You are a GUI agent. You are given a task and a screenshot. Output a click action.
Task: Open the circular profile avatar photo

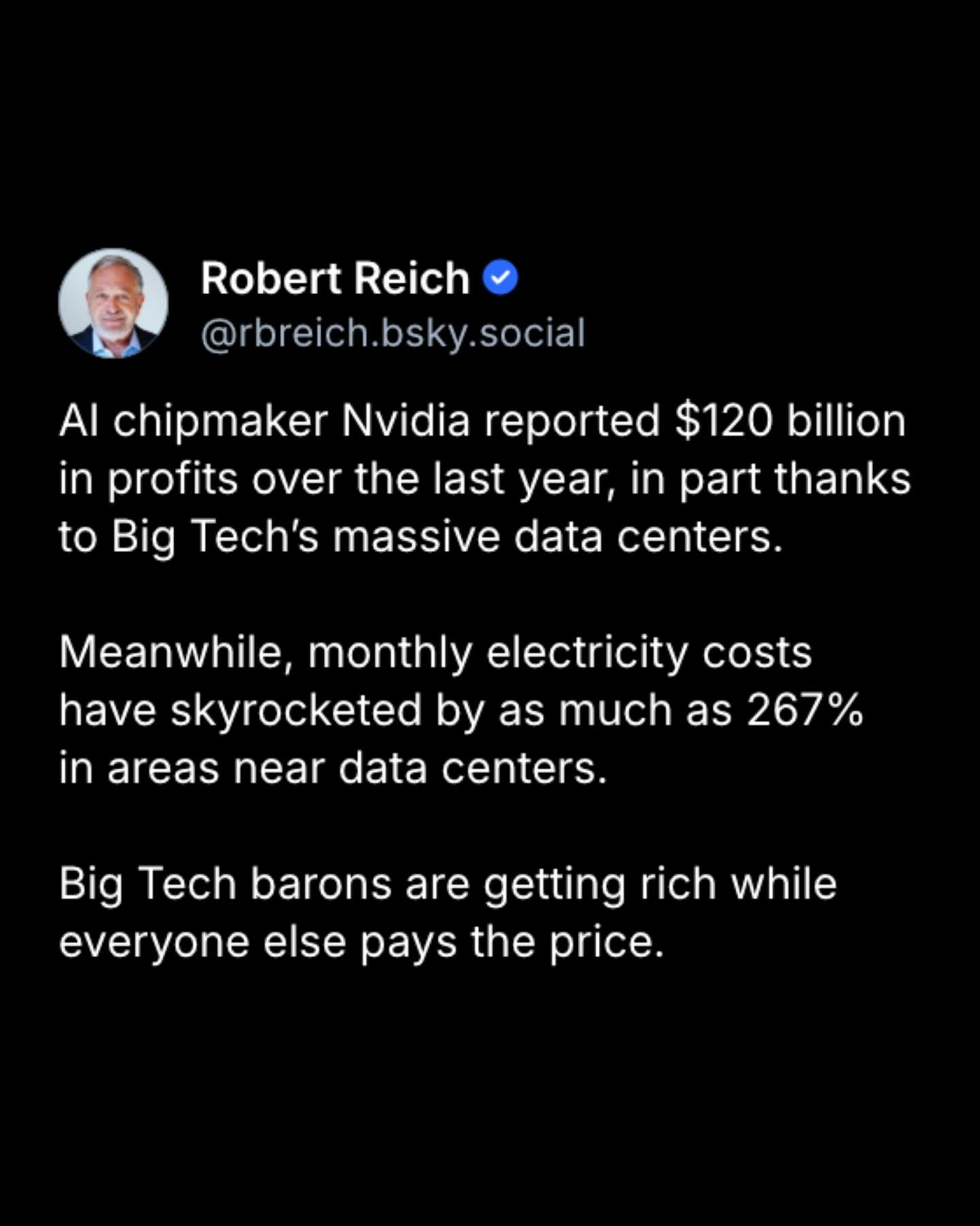(x=113, y=303)
